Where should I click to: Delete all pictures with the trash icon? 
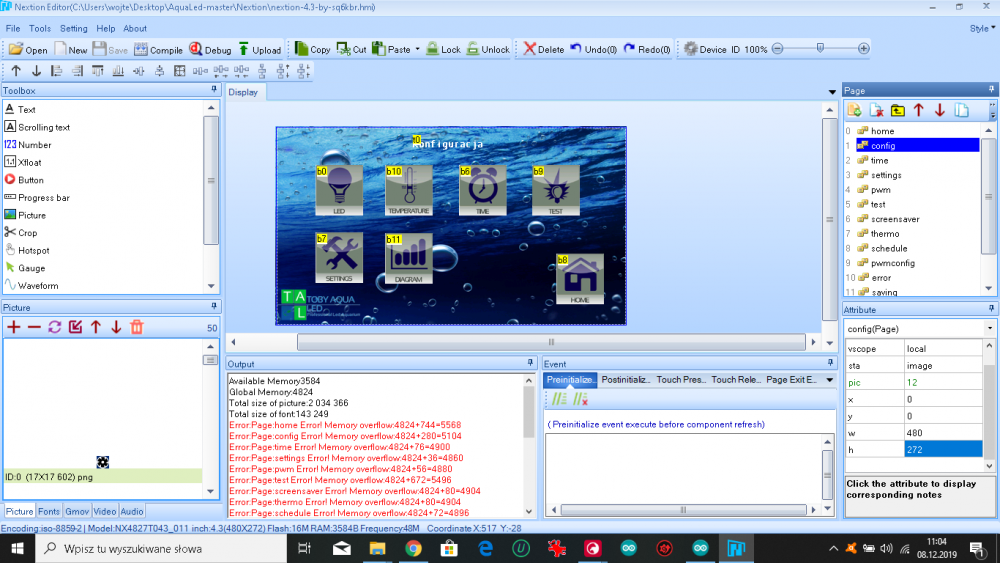137,327
